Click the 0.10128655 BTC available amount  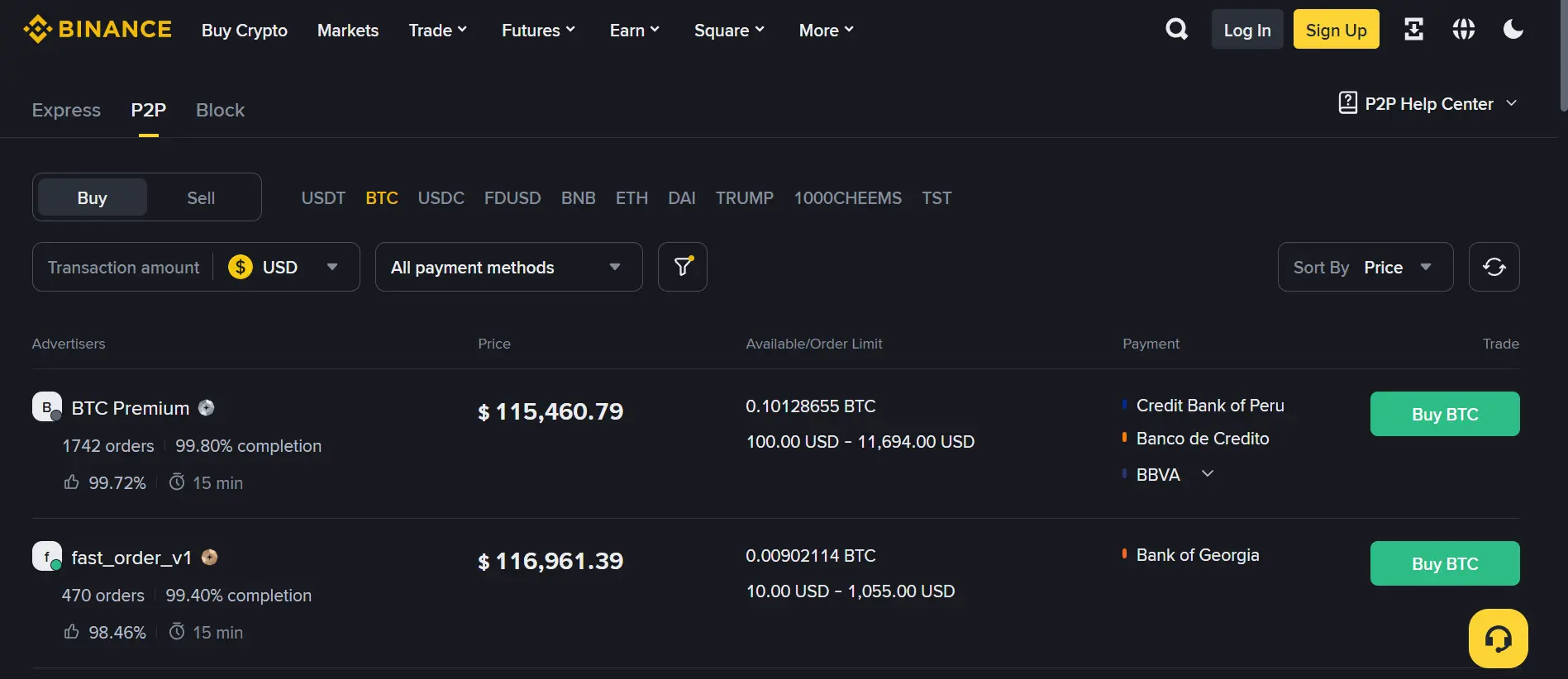tap(811, 406)
